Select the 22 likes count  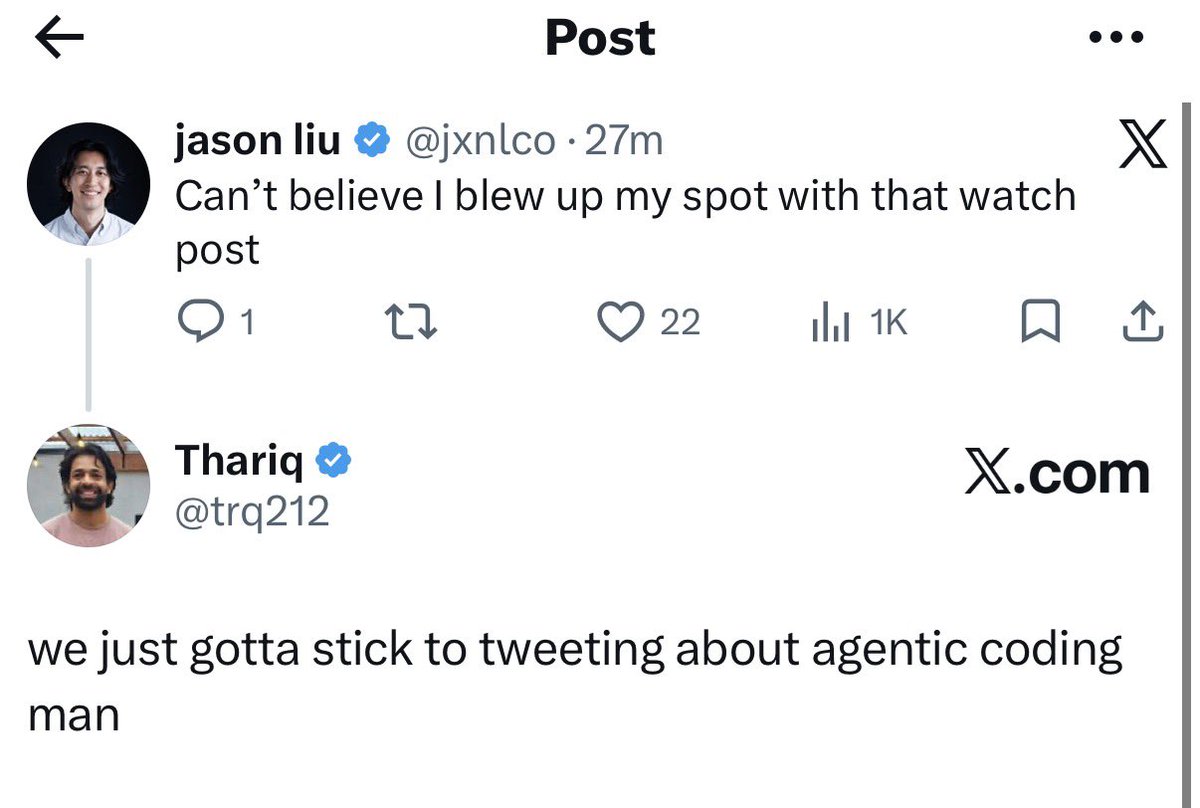click(679, 322)
